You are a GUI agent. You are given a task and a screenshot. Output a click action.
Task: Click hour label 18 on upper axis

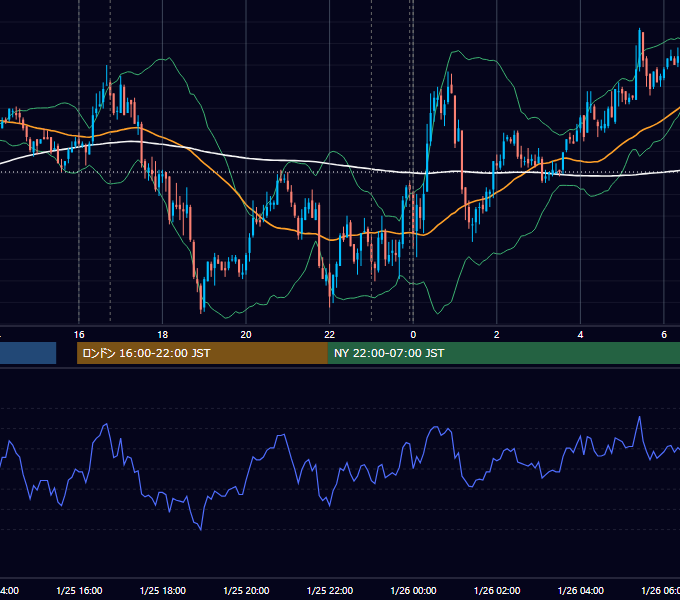coord(162,335)
